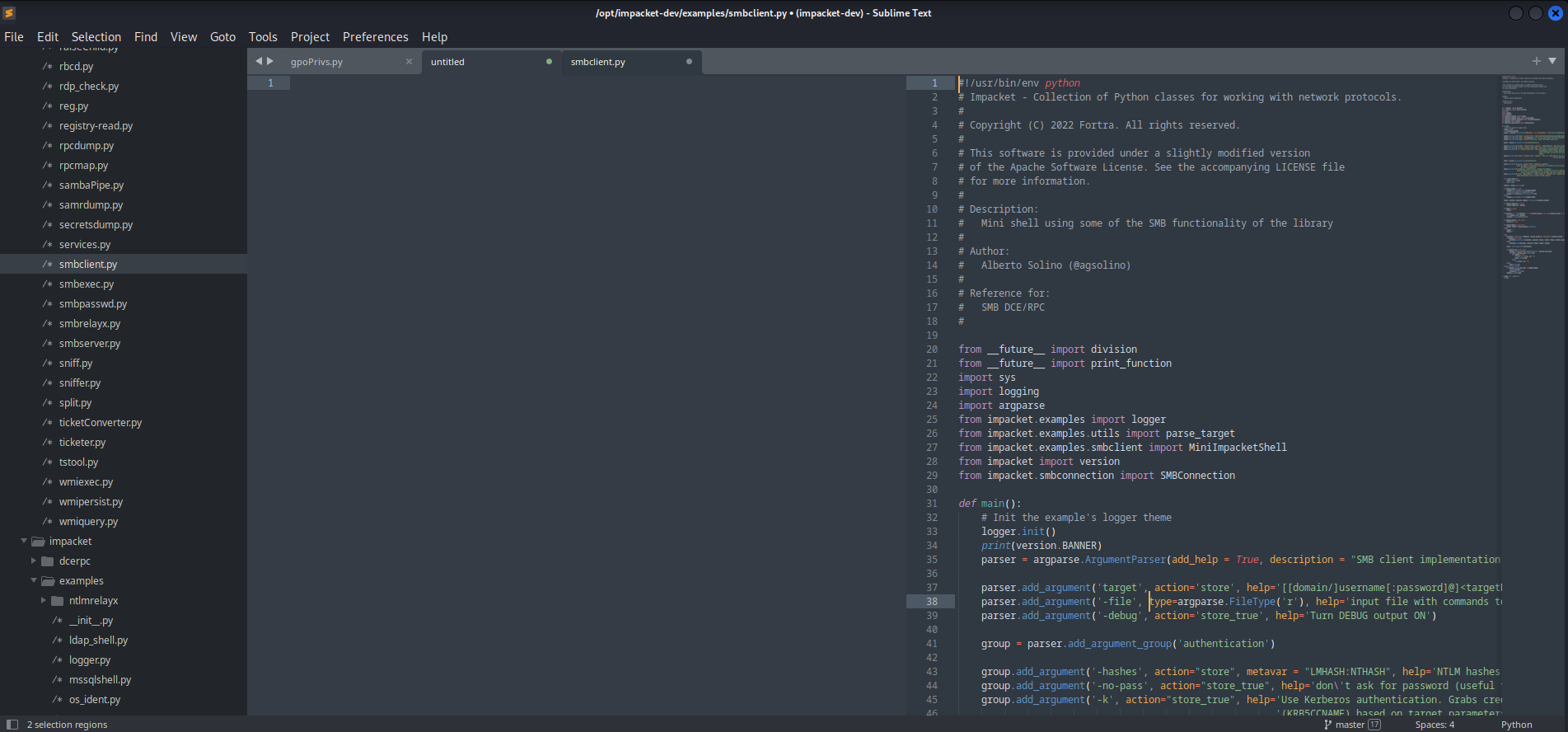This screenshot has width=1568, height=732.
Task: Expand the ntlmrelayx folder
Action: point(44,601)
